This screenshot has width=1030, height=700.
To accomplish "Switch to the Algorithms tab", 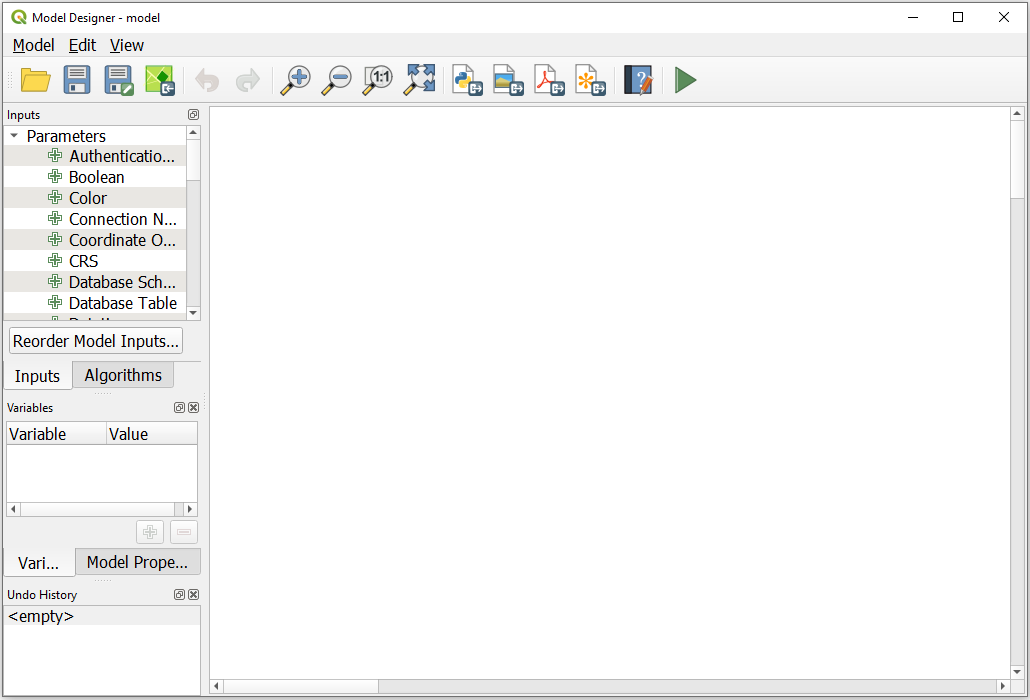I will coord(123,375).
